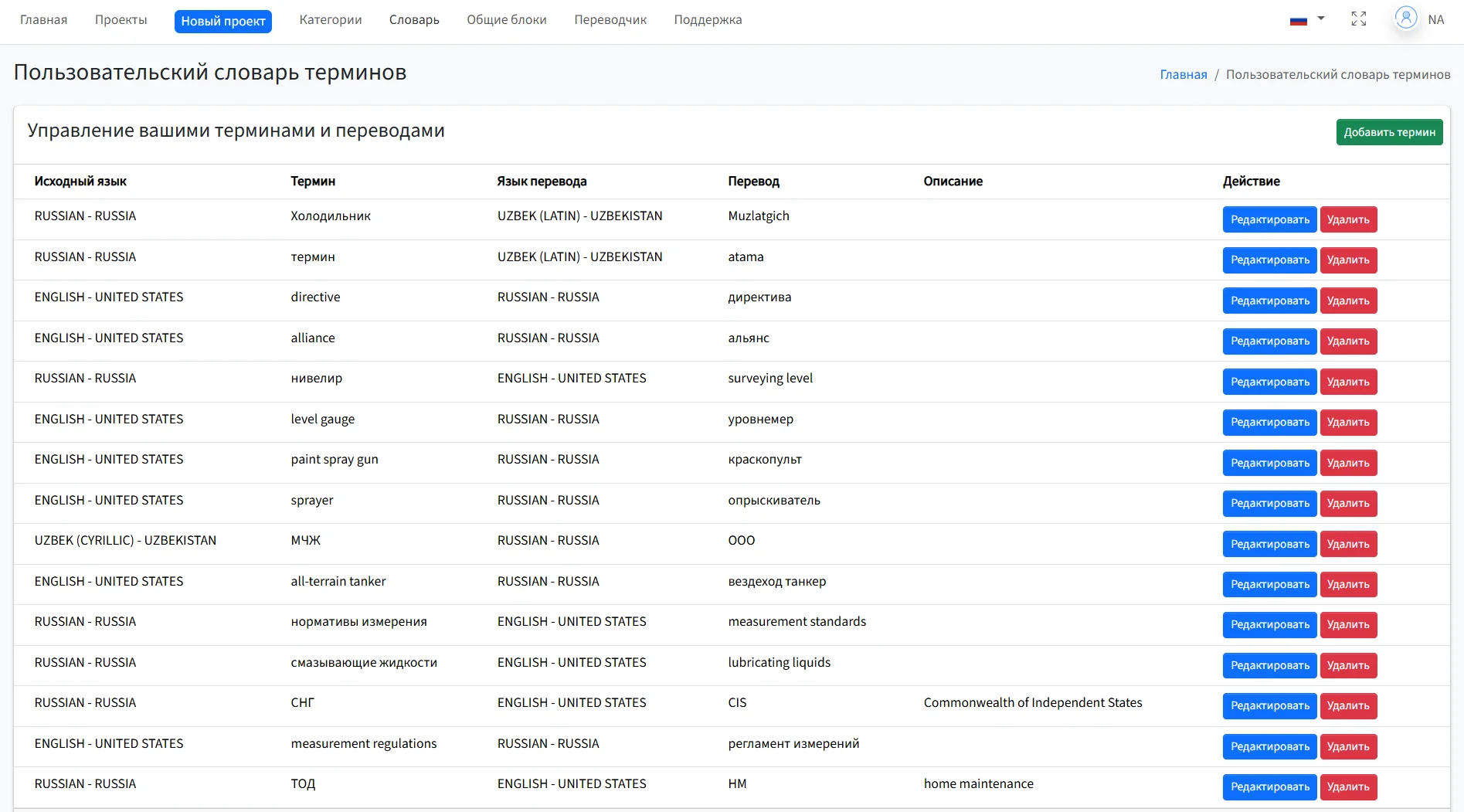This screenshot has width=1464, height=812.
Task: Click the fullscreen expand icon
Action: [1358, 19]
